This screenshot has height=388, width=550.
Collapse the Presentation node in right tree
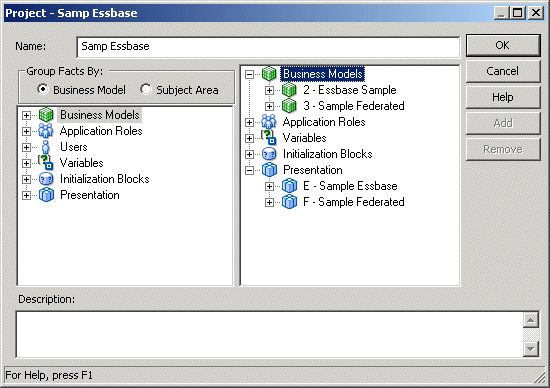(x=249, y=170)
